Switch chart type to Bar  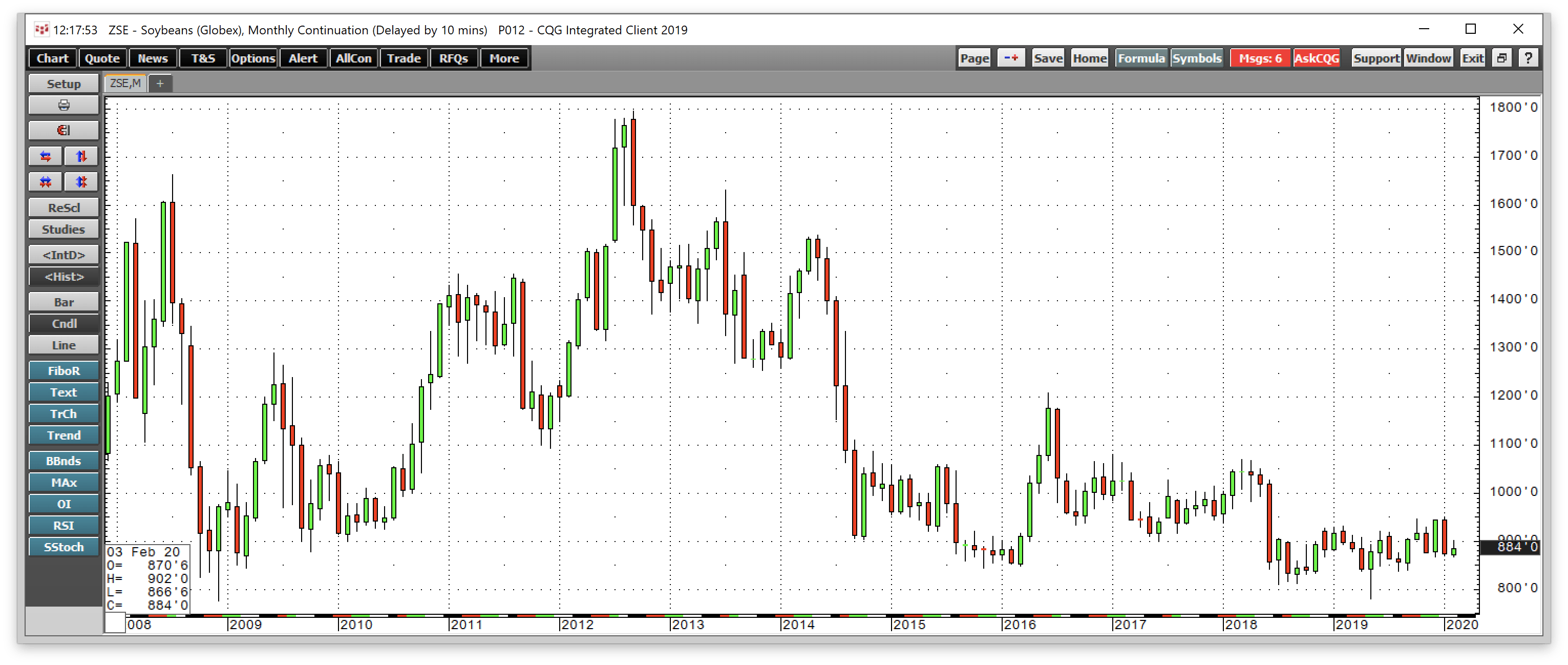click(63, 302)
